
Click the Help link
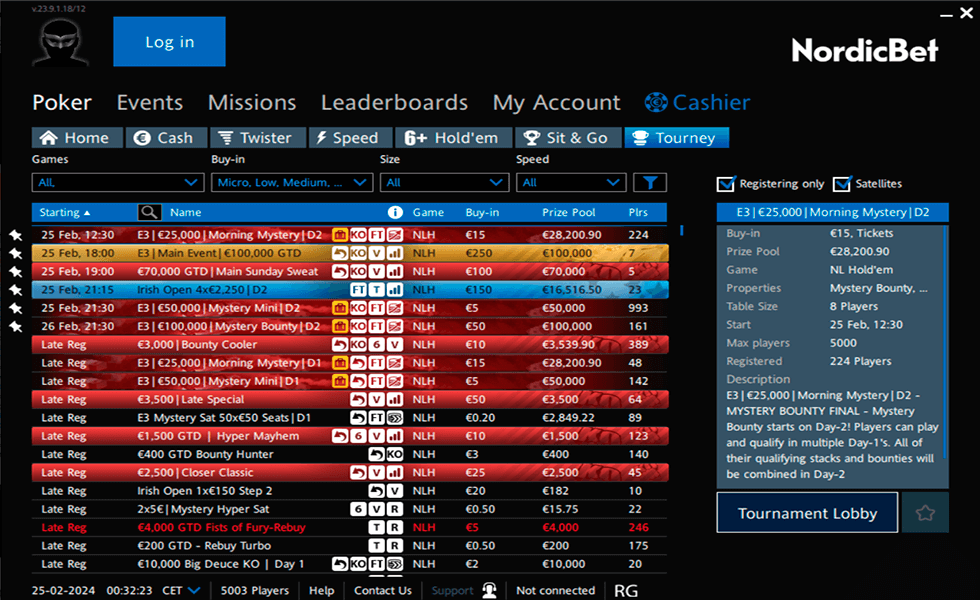pyautogui.click(x=321, y=590)
